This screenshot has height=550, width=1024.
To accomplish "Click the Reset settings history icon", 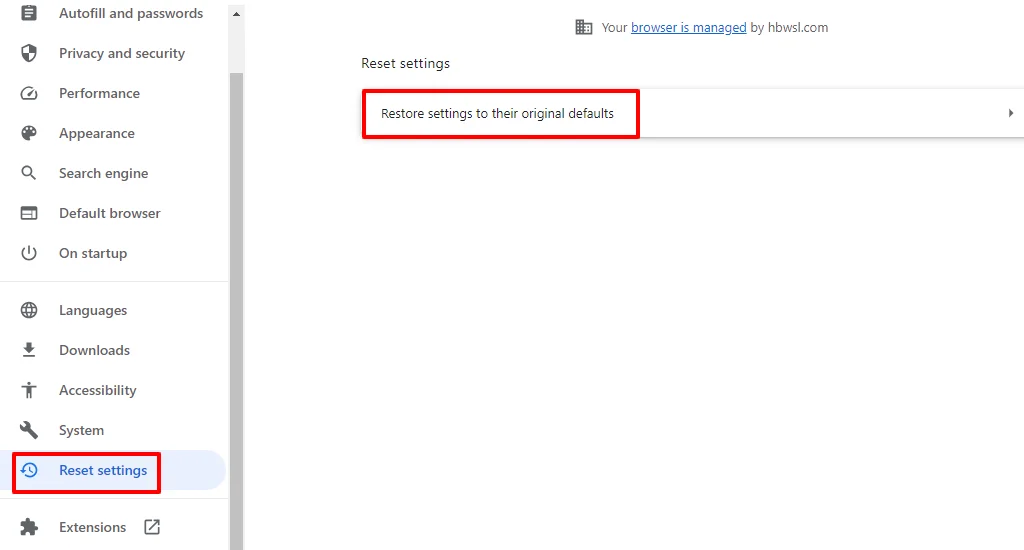I will [x=29, y=470].
